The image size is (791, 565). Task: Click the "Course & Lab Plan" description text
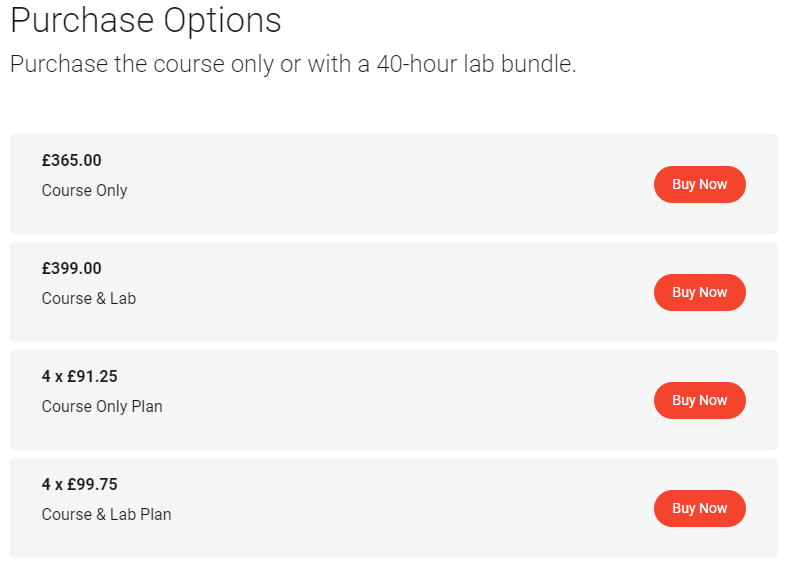click(x=107, y=514)
